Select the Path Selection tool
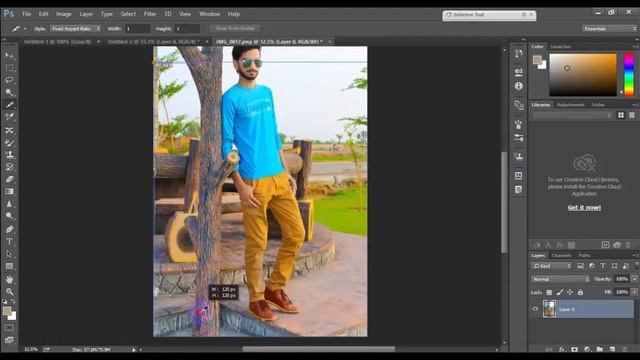This screenshot has width=640, height=360. [9, 253]
